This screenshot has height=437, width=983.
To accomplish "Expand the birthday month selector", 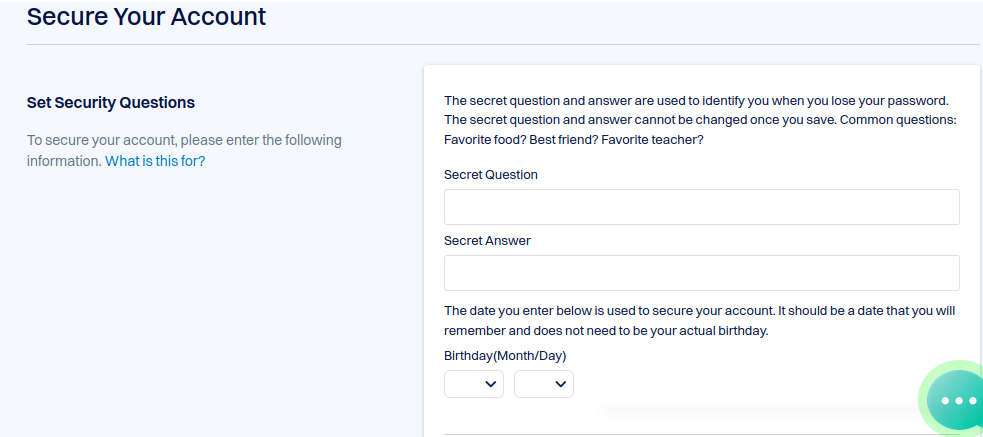I will coord(474,384).
